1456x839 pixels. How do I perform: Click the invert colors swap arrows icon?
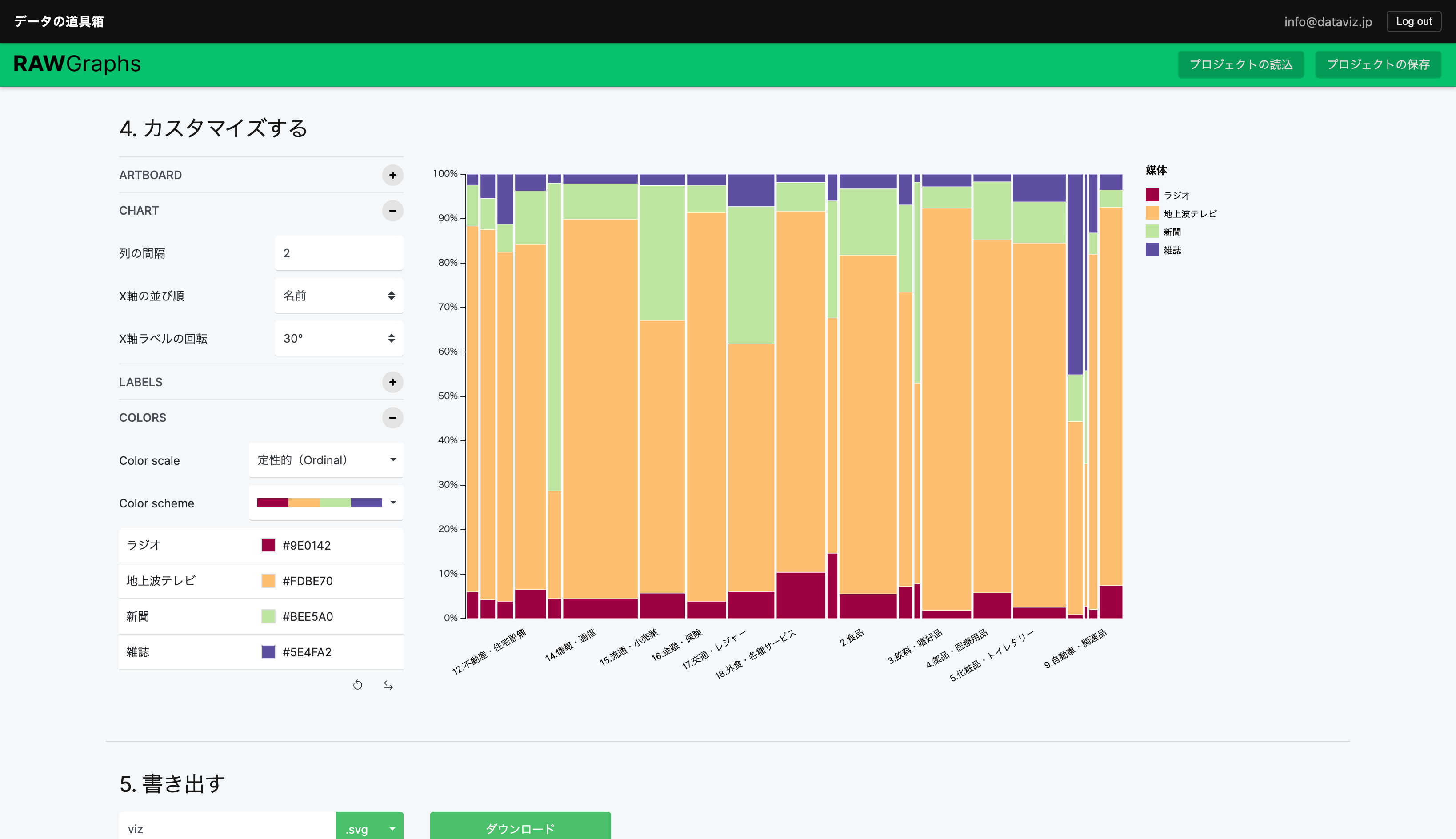pos(388,685)
